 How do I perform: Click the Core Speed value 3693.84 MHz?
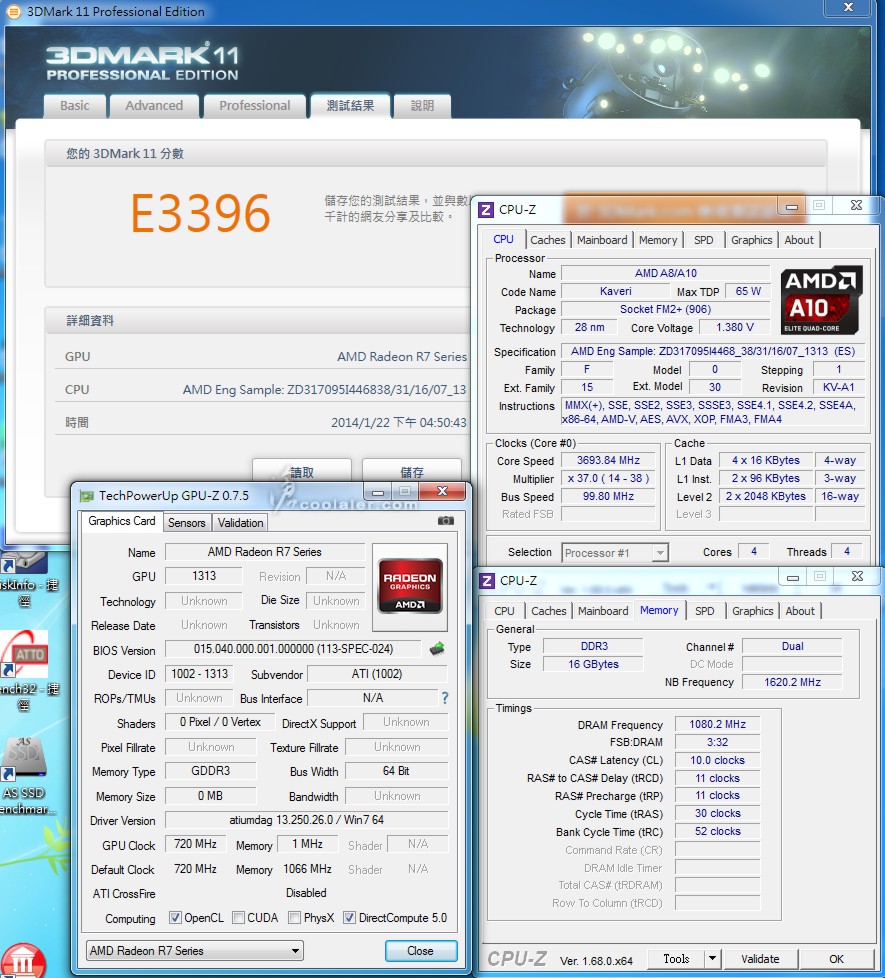[x=608, y=460]
